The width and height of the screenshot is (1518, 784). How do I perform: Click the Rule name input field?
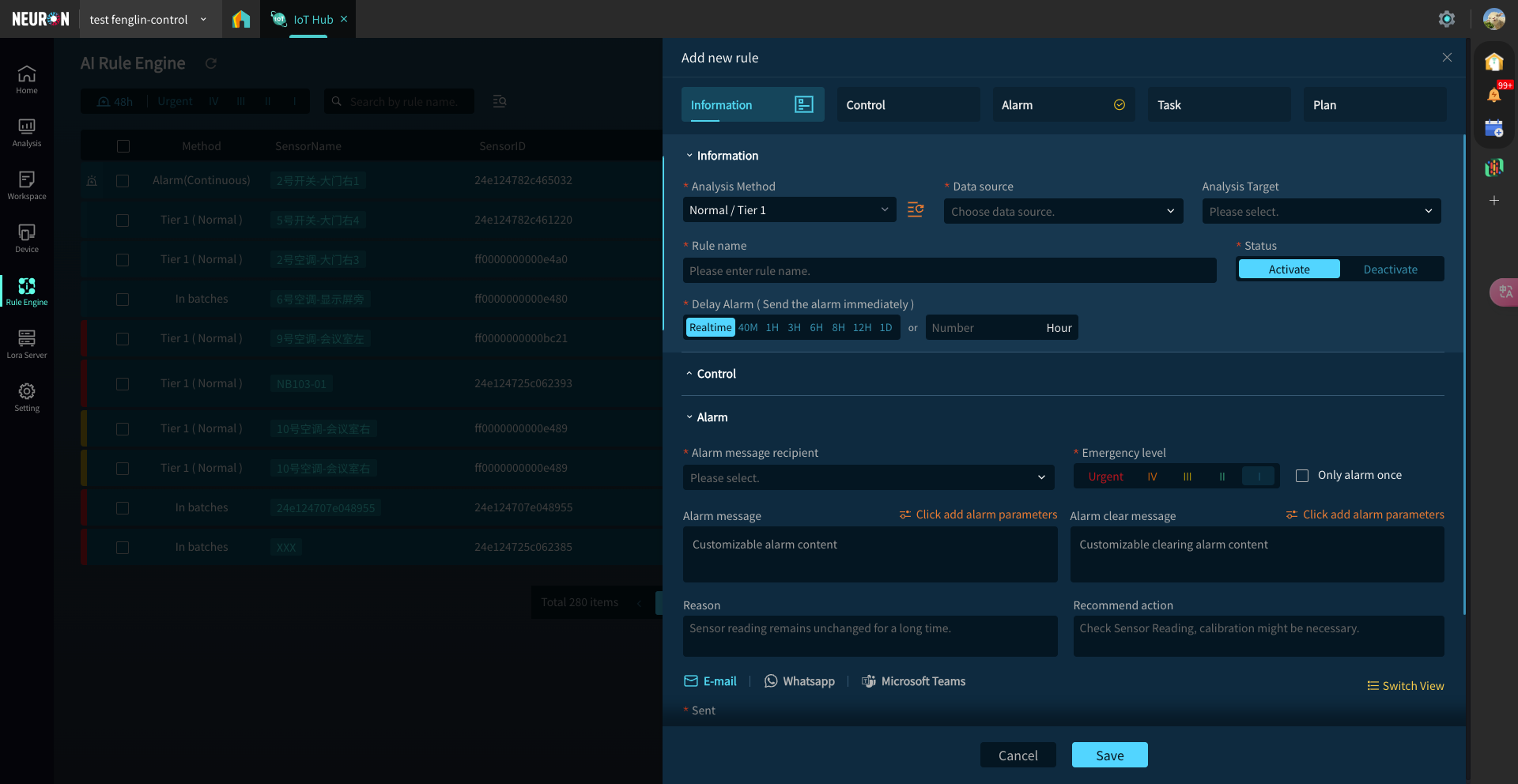point(950,270)
